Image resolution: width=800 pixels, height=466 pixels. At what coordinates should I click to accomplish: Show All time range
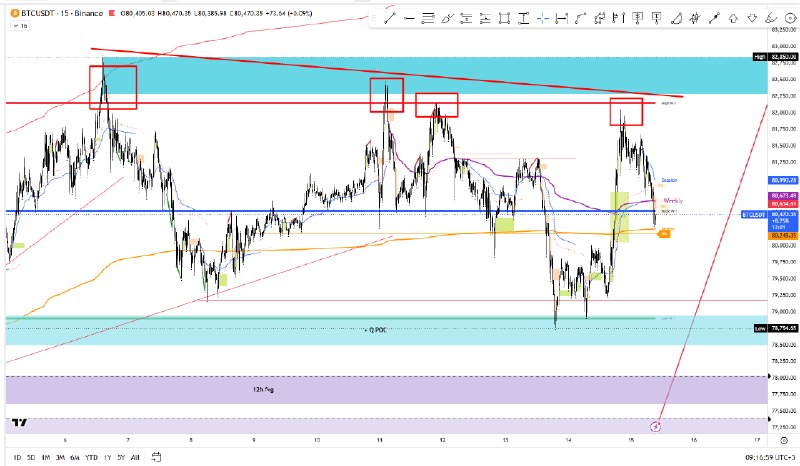(135, 457)
